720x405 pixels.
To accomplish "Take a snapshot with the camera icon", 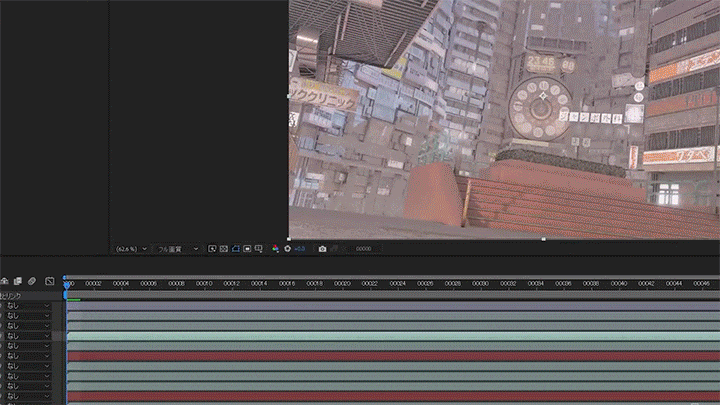I will [322, 248].
